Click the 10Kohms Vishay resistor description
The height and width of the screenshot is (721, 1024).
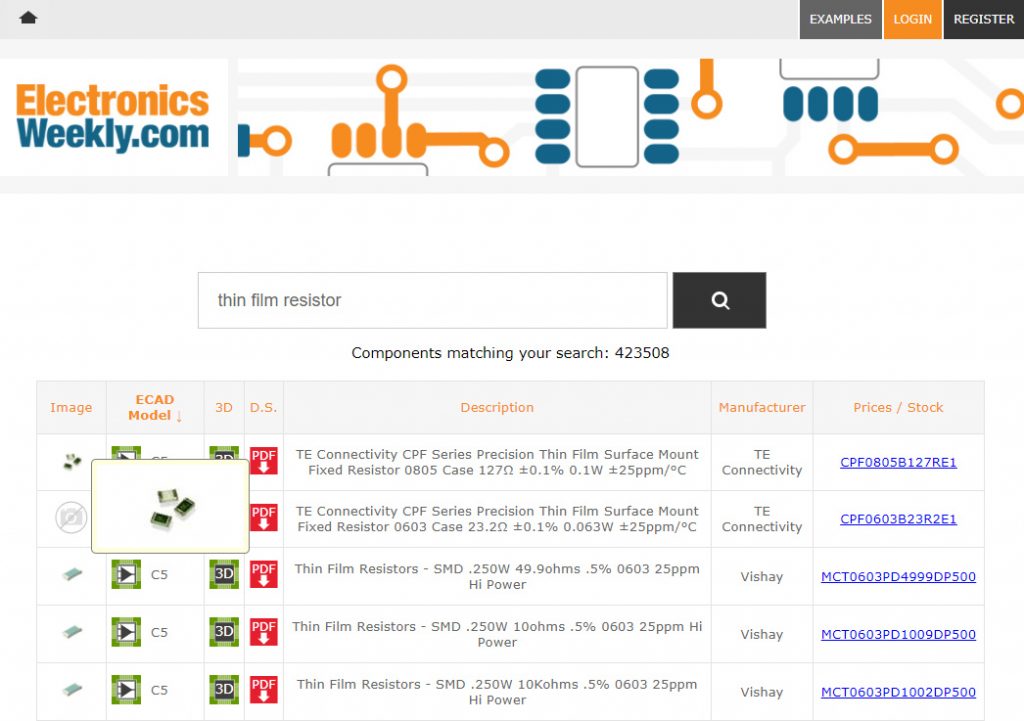(x=497, y=692)
